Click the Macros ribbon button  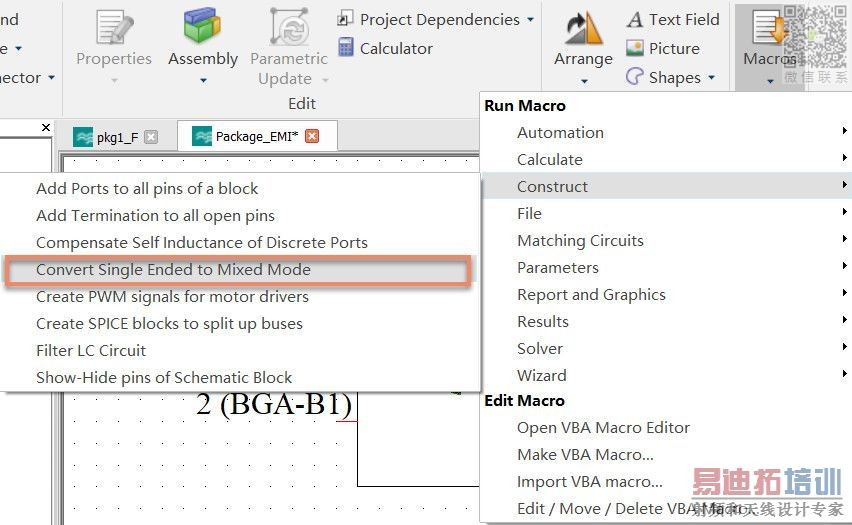click(768, 40)
